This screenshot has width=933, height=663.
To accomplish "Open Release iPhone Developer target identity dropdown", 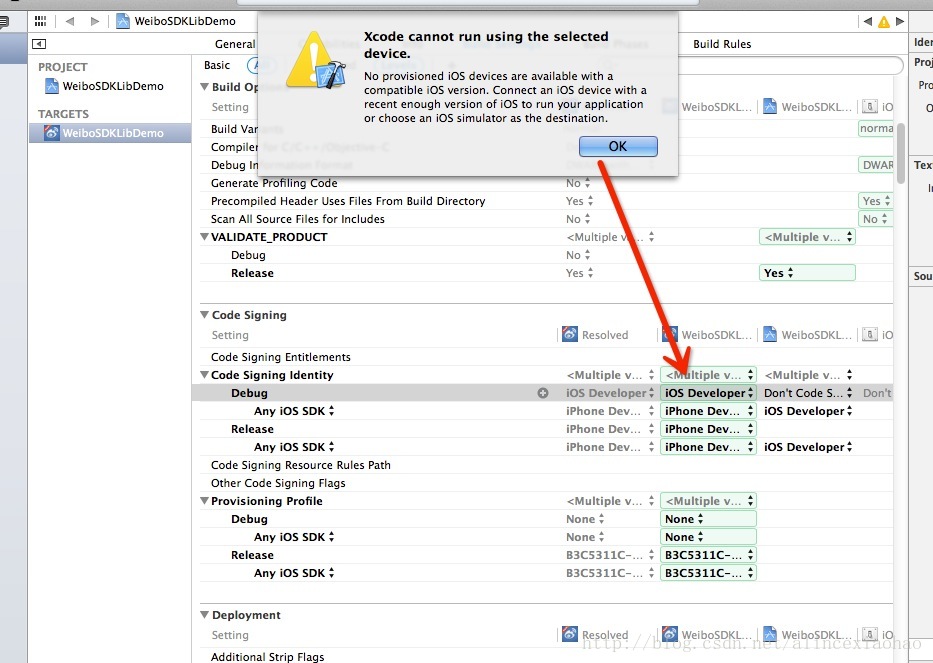I will [x=708, y=429].
